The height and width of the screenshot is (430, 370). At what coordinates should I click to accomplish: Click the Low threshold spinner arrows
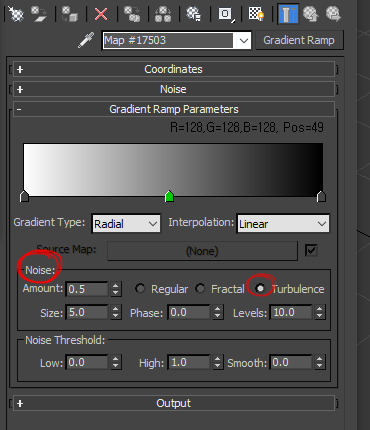tap(116, 362)
